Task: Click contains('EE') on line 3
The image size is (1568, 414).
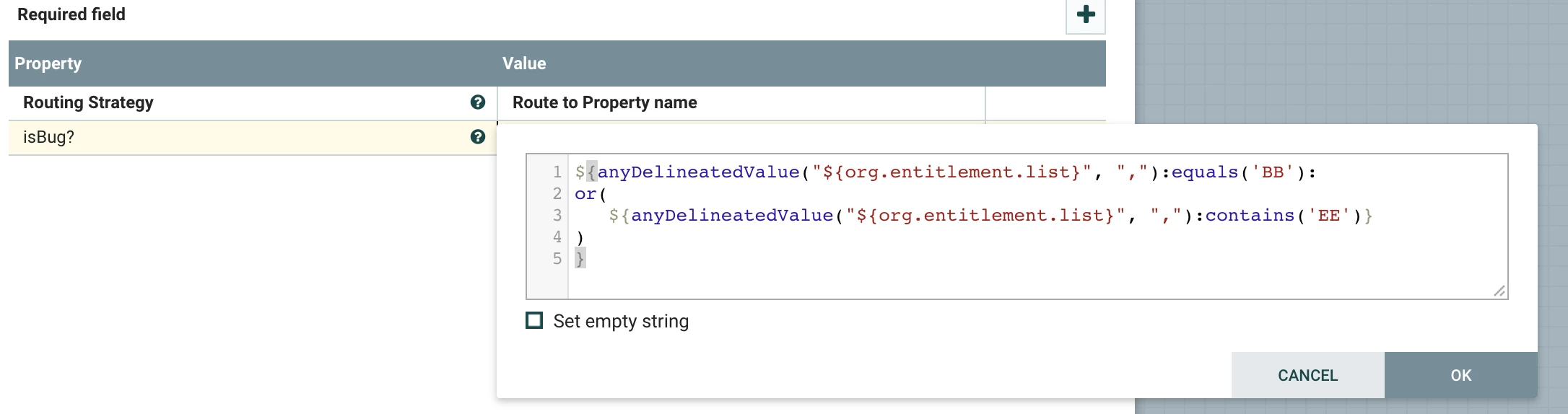Action: (x=1283, y=216)
